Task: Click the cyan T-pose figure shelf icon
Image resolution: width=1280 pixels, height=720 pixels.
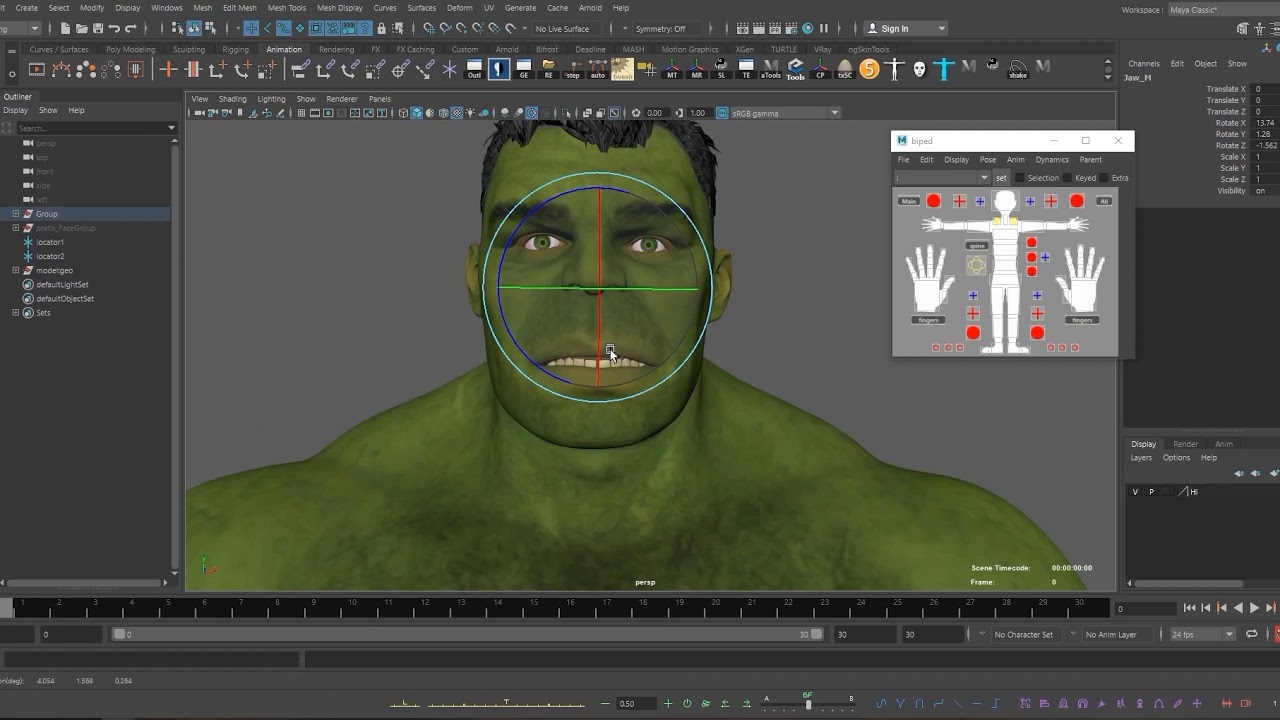Action: point(944,68)
